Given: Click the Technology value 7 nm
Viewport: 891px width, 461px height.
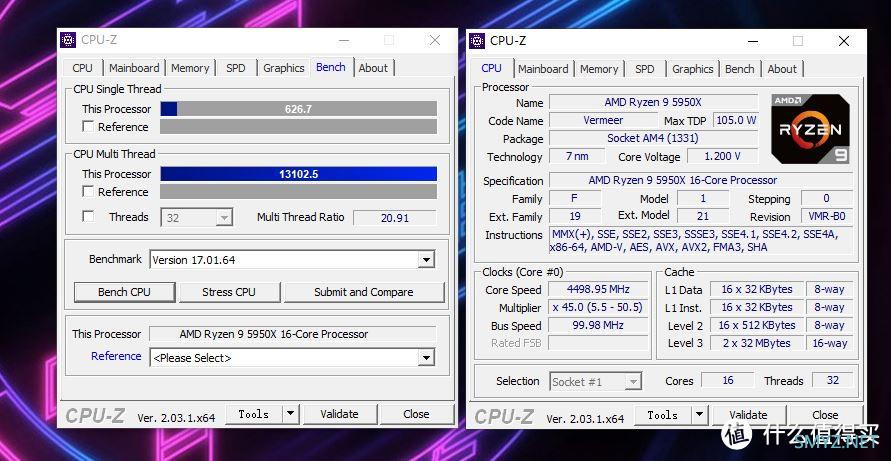Looking at the screenshot, I should [577, 156].
